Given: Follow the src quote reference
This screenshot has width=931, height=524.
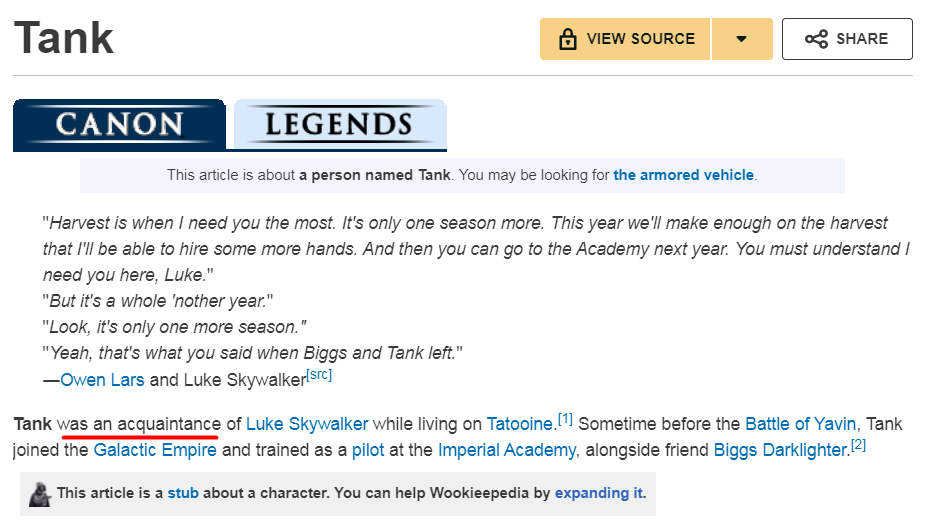Looking at the screenshot, I should pos(319,375).
